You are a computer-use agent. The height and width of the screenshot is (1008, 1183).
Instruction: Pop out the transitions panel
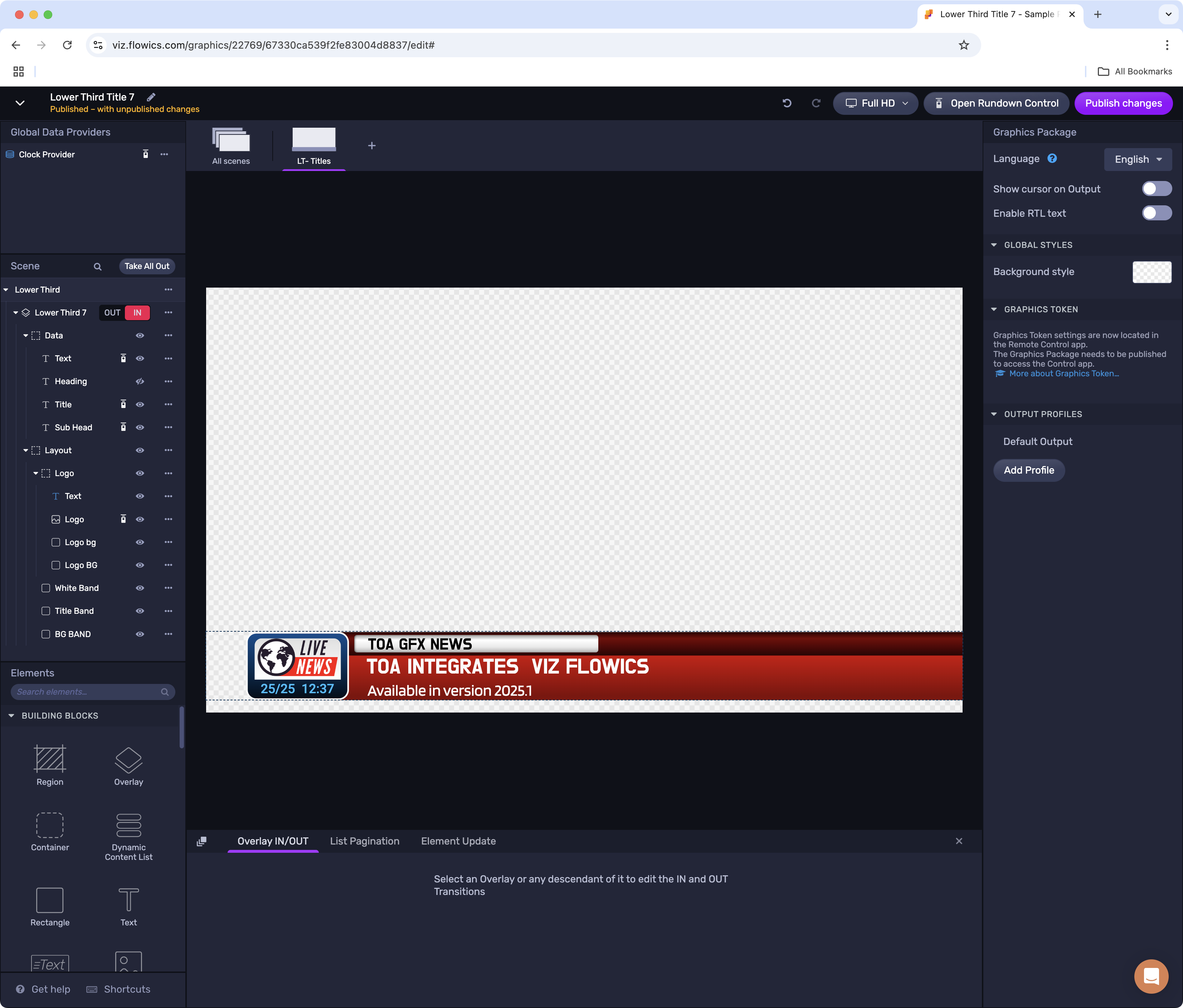click(x=201, y=842)
